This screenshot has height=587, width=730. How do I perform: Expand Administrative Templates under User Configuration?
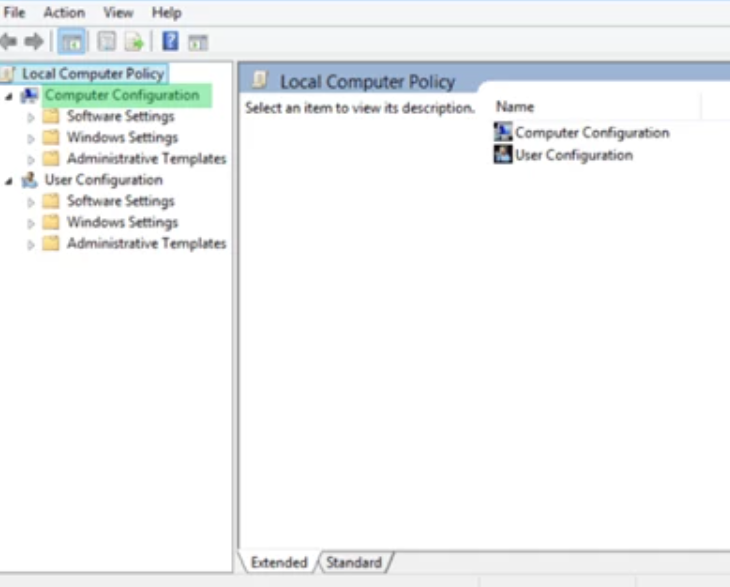(x=31, y=245)
